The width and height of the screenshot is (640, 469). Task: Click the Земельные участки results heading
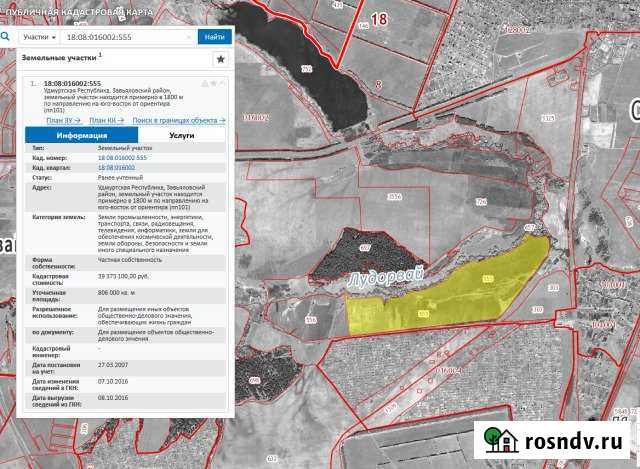[59, 60]
